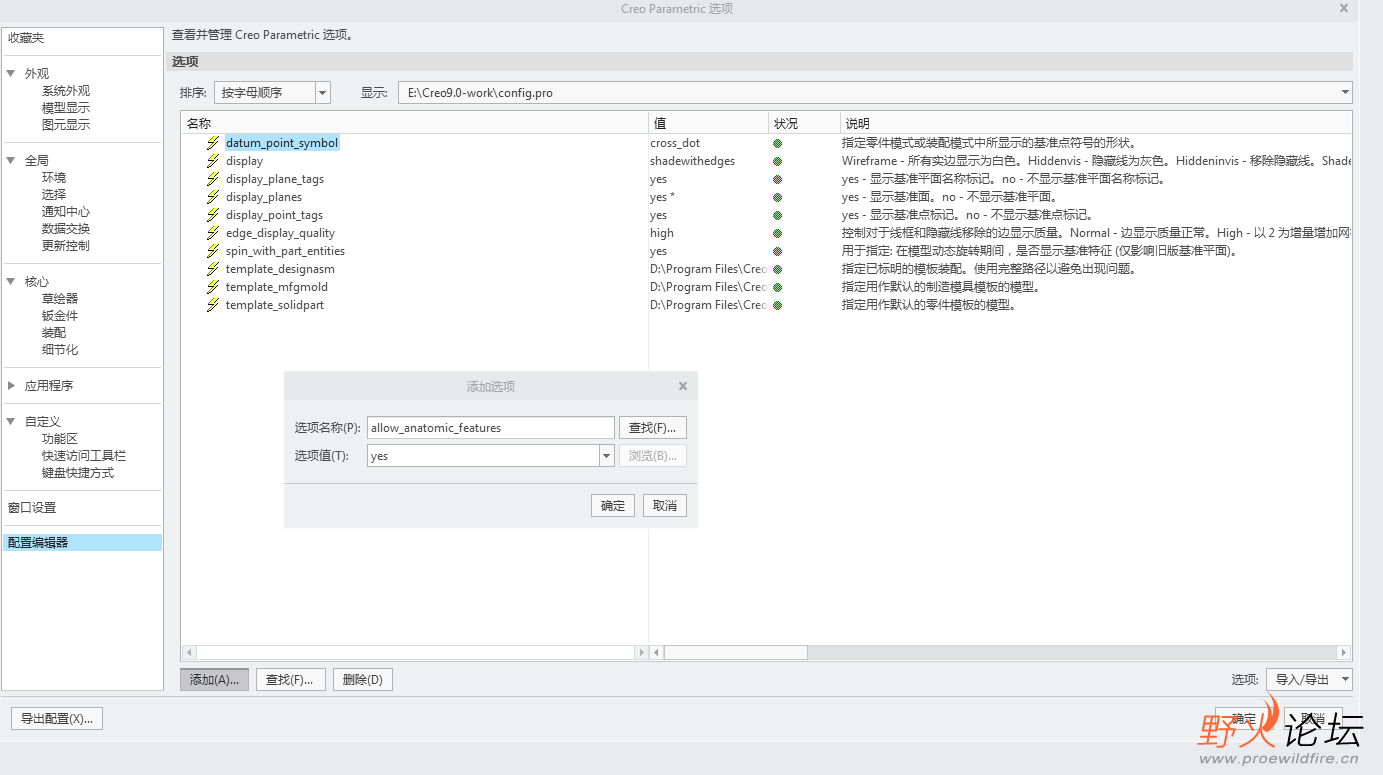This screenshot has width=1383, height=775.
Task: Click 添加(A)... button below the list
Action: tap(214, 680)
